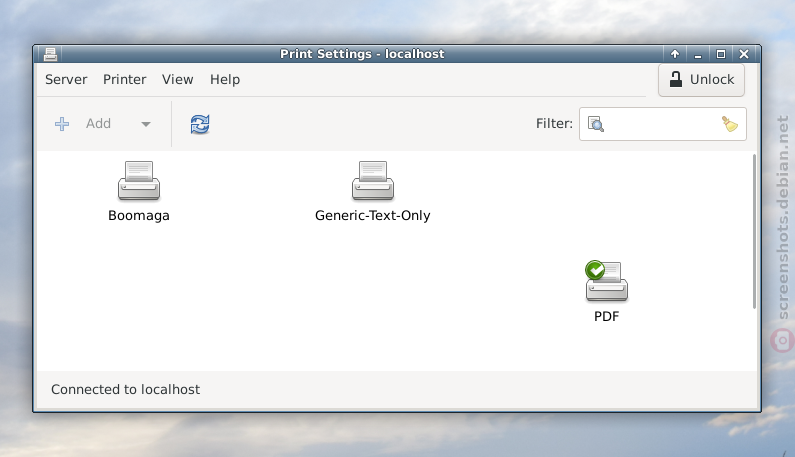Open the Help menu
Image resolution: width=795 pixels, height=457 pixels.
point(225,80)
